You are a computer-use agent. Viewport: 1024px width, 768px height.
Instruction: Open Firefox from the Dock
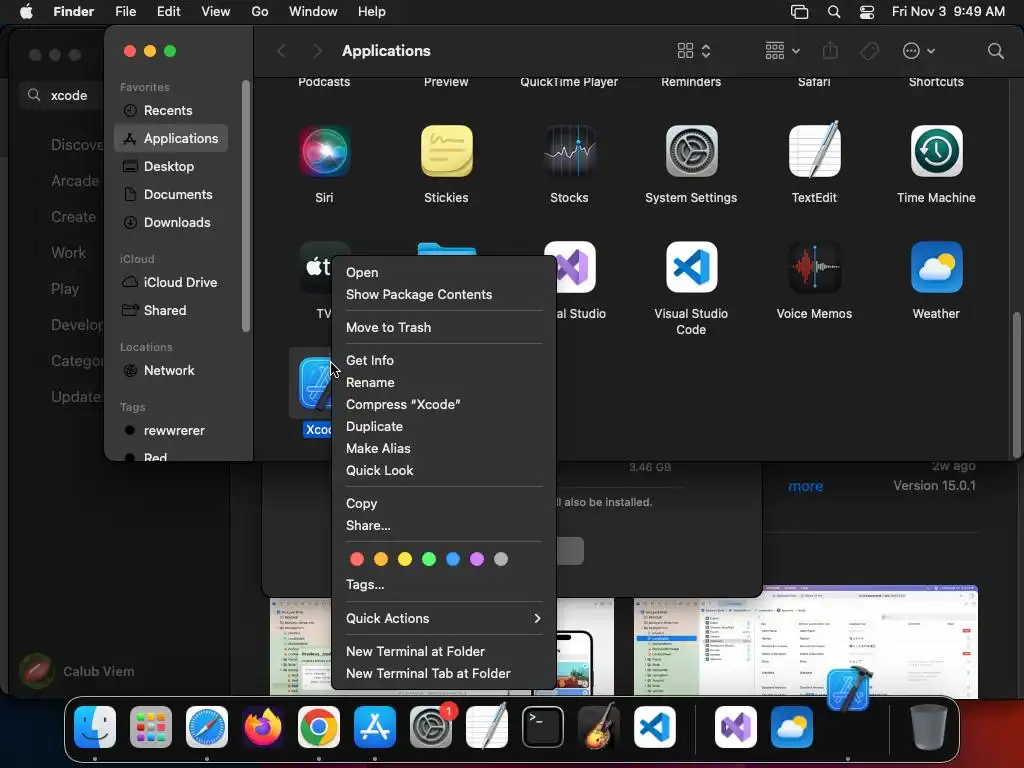pos(263,727)
